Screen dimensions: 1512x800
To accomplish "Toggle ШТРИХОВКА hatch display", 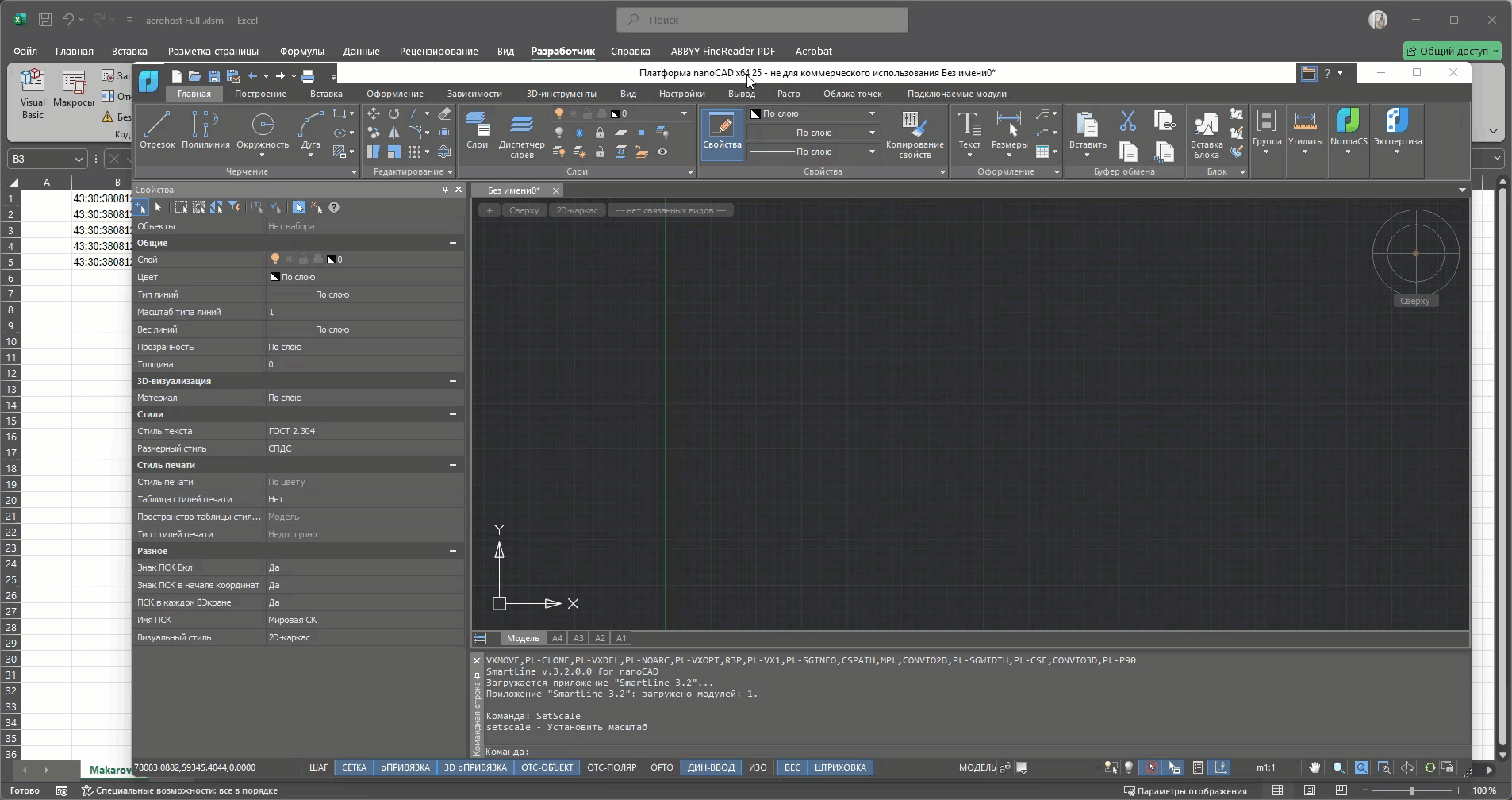I will [x=840, y=767].
